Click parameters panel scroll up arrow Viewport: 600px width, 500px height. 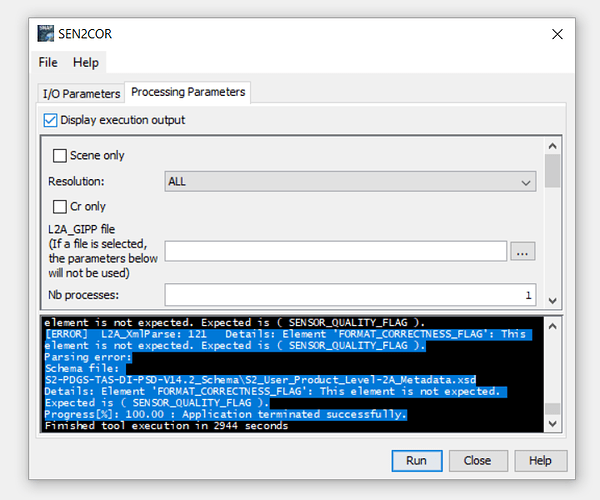coord(552,146)
